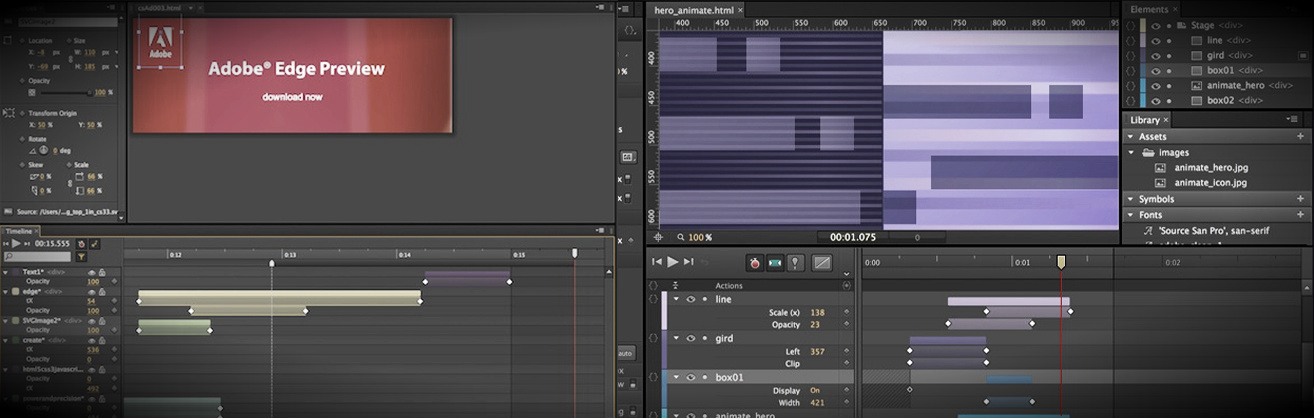Toggle the Auto-Keyframe stopwatch in right timeline
The height and width of the screenshot is (418, 1314).
[x=754, y=263]
